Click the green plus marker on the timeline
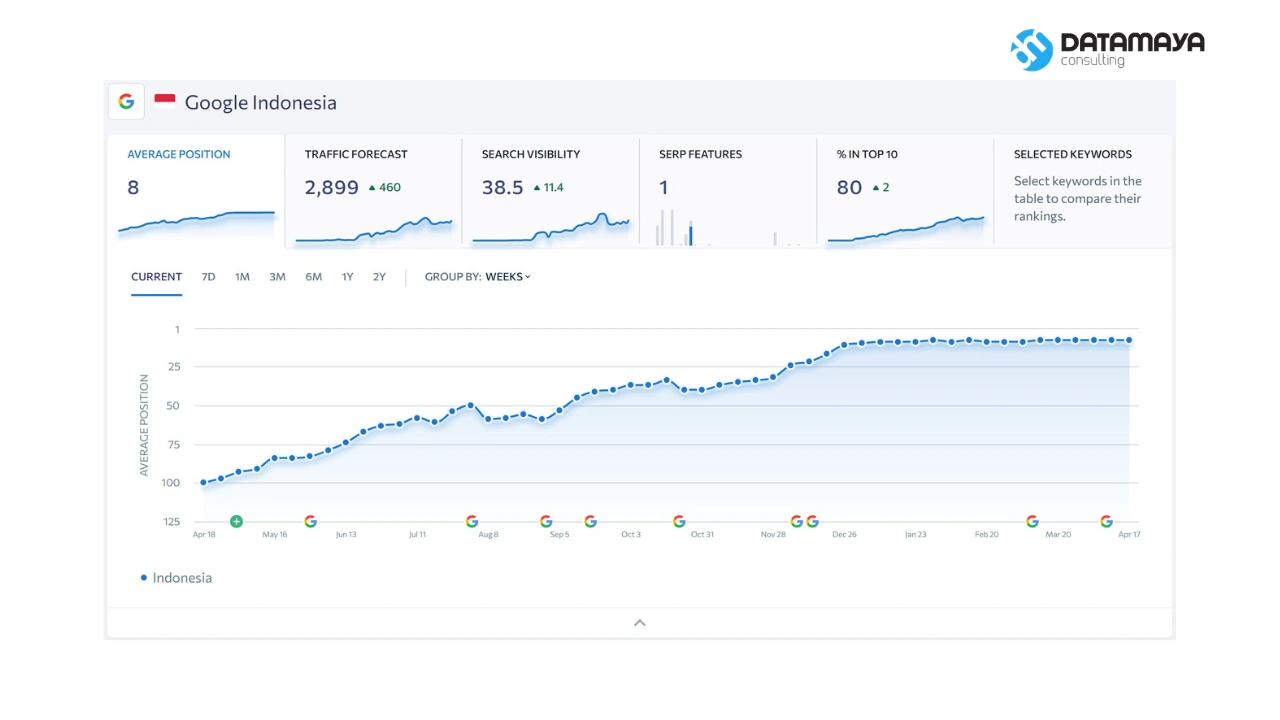The width and height of the screenshot is (1280, 720). [x=236, y=521]
